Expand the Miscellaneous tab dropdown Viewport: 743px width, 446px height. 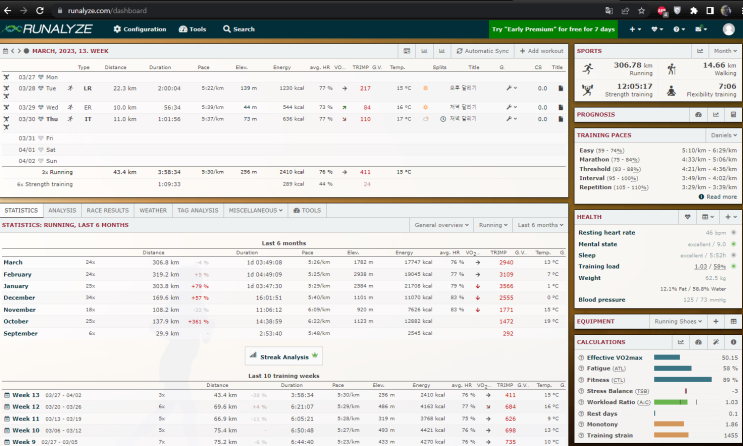[255, 210]
